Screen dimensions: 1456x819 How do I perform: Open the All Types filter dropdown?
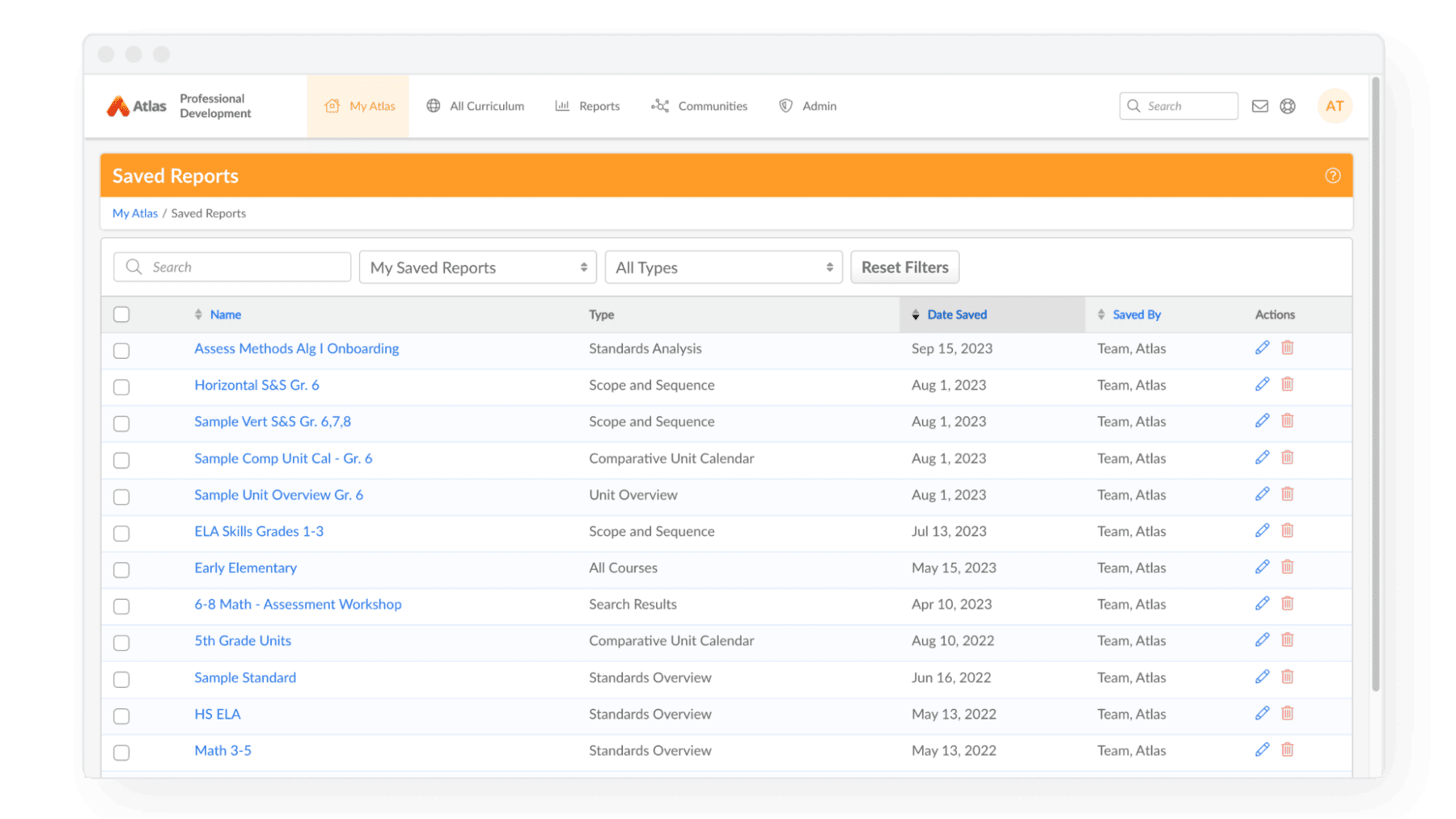[x=723, y=268]
